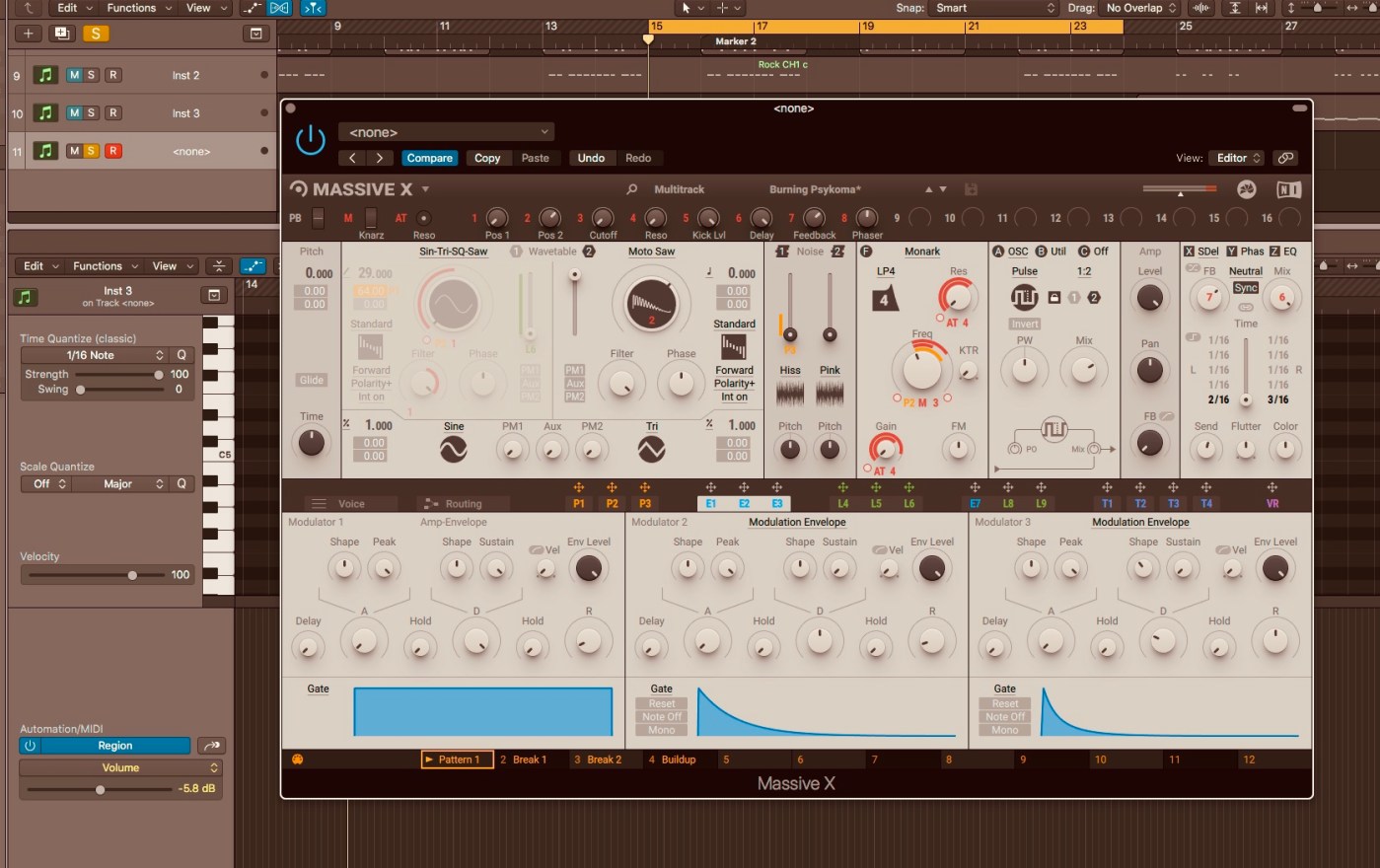The image size is (1380, 868).
Task: Open the plugin preset <none> dropdown
Action: point(446,132)
